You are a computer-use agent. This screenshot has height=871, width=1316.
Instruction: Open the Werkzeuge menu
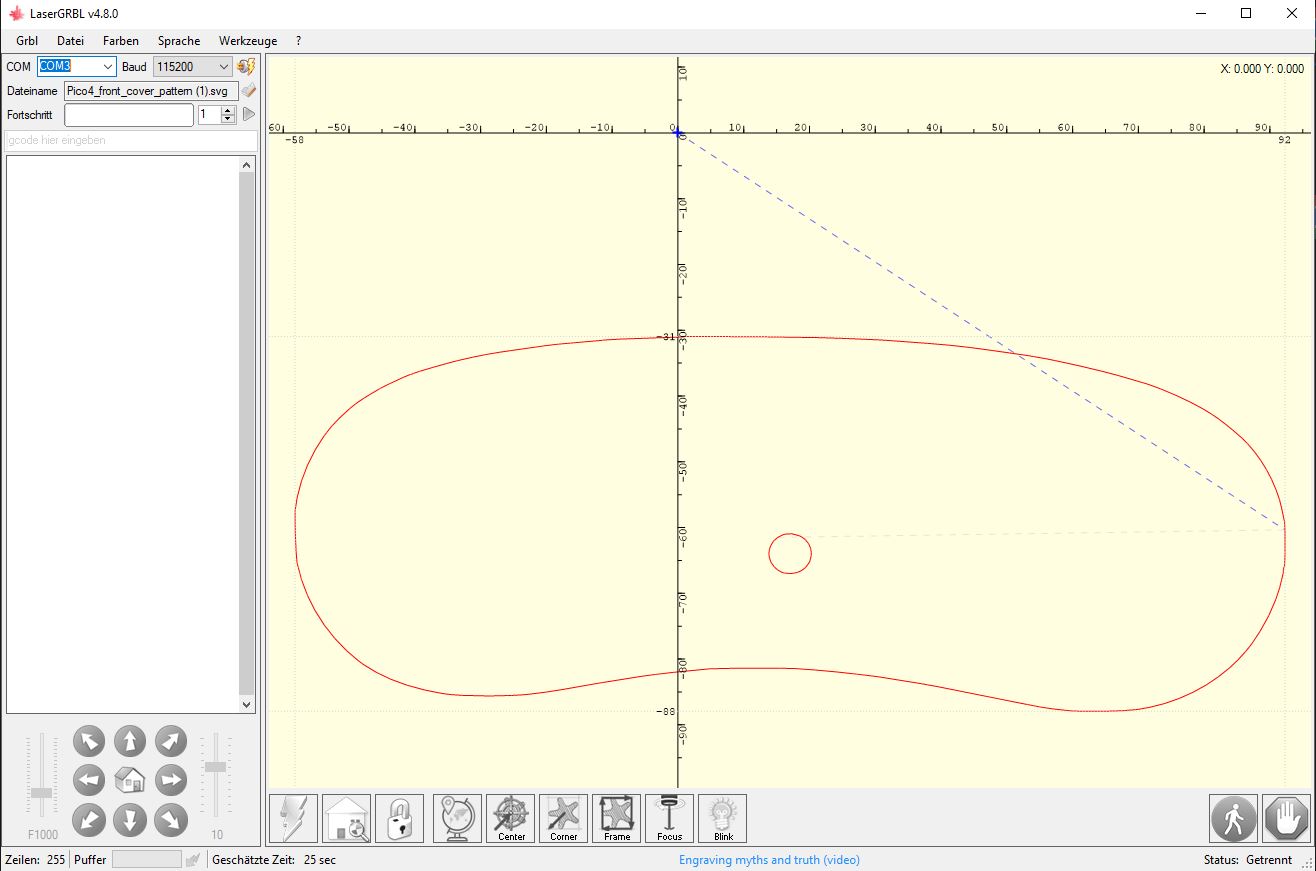click(247, 41)
